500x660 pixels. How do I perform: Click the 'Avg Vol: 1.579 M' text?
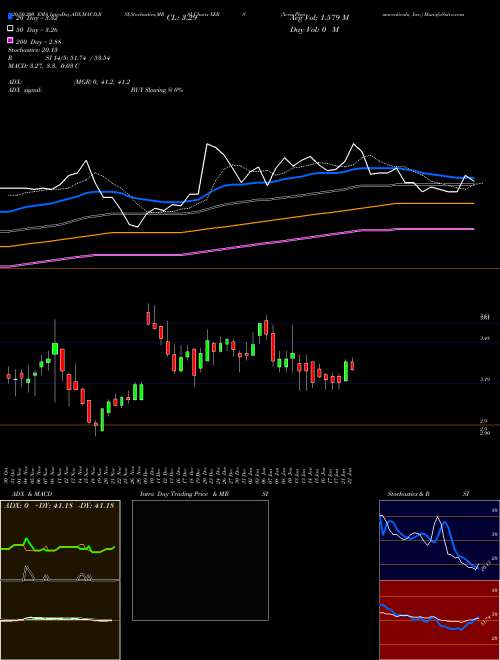[319, 18]
